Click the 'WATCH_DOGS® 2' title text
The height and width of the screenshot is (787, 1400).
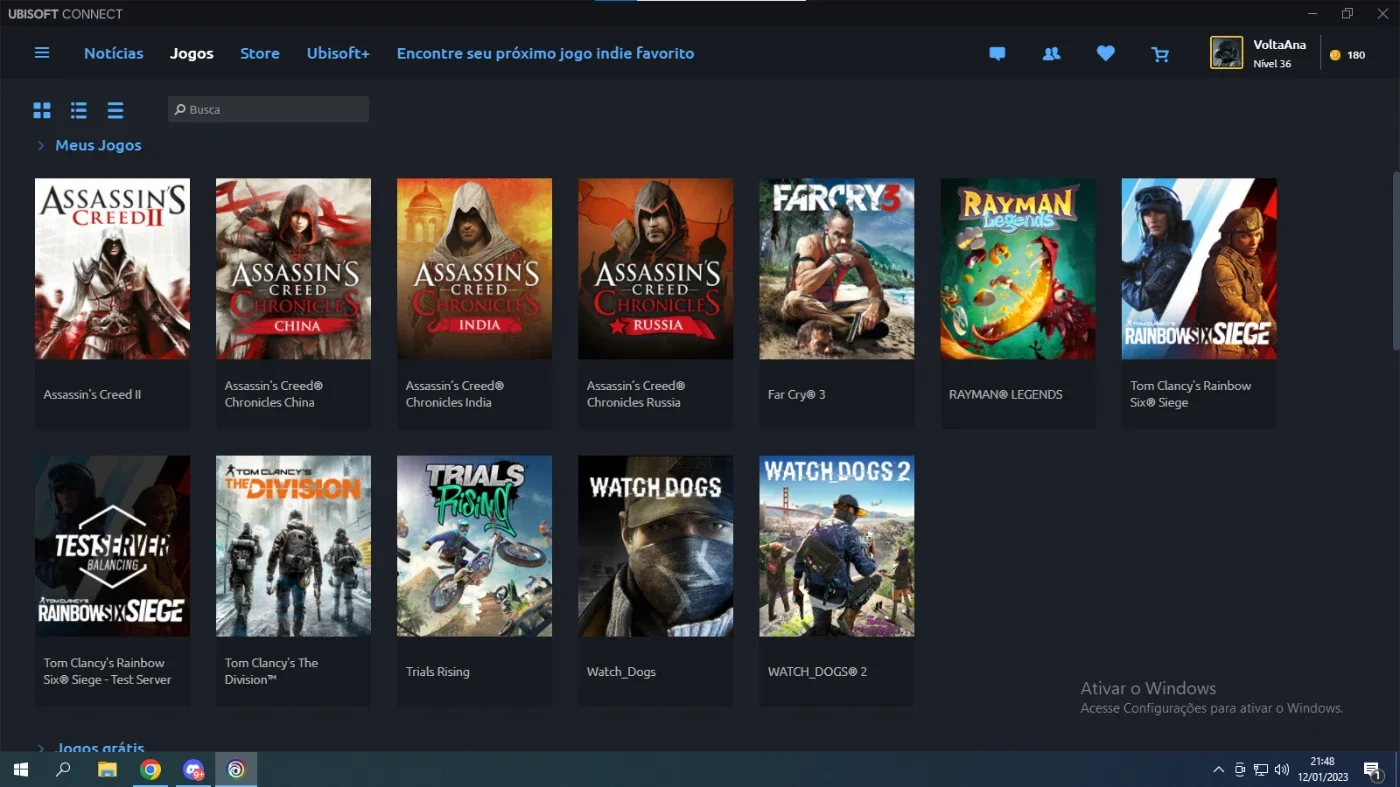817,671
